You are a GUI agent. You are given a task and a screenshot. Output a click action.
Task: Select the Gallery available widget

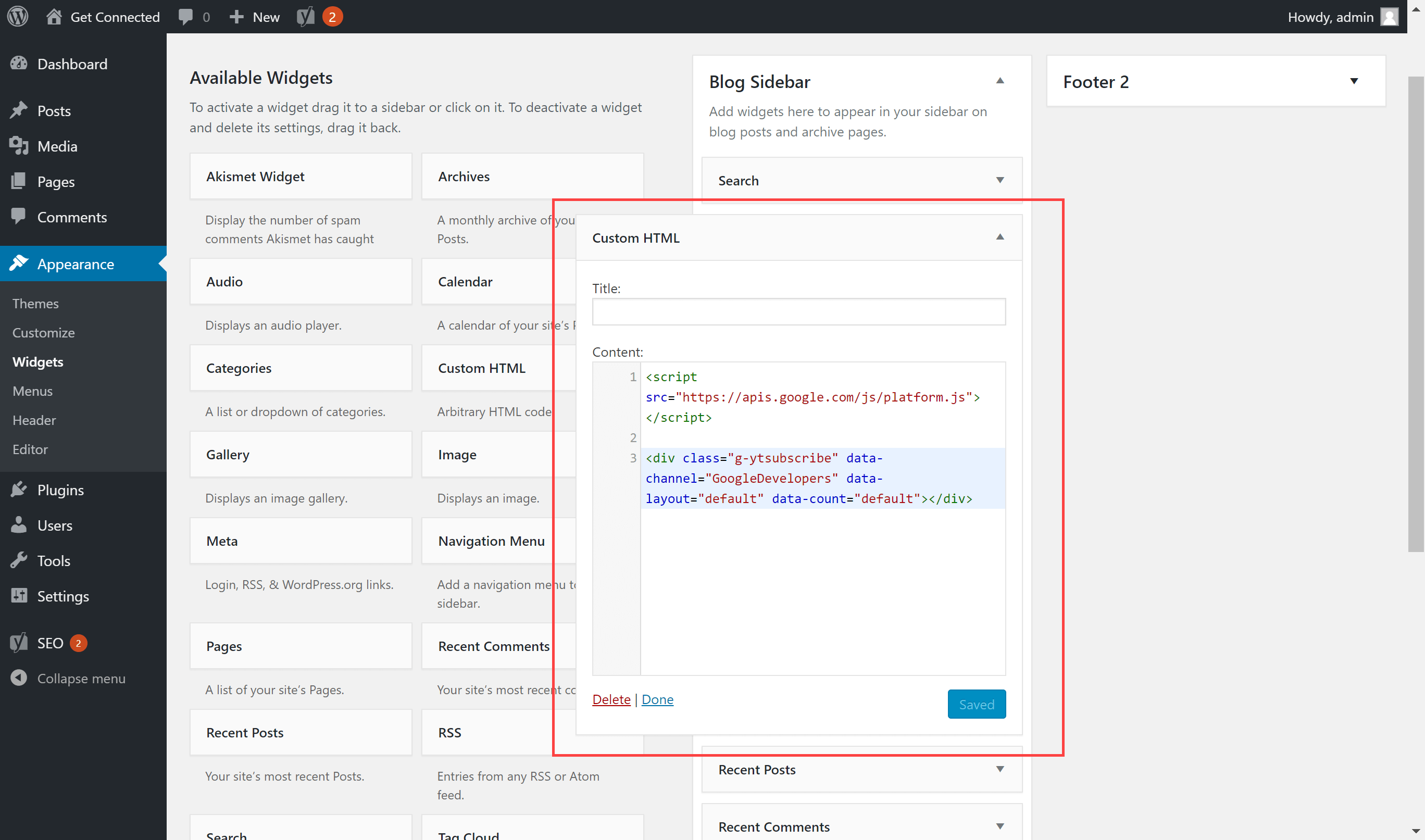301,454
